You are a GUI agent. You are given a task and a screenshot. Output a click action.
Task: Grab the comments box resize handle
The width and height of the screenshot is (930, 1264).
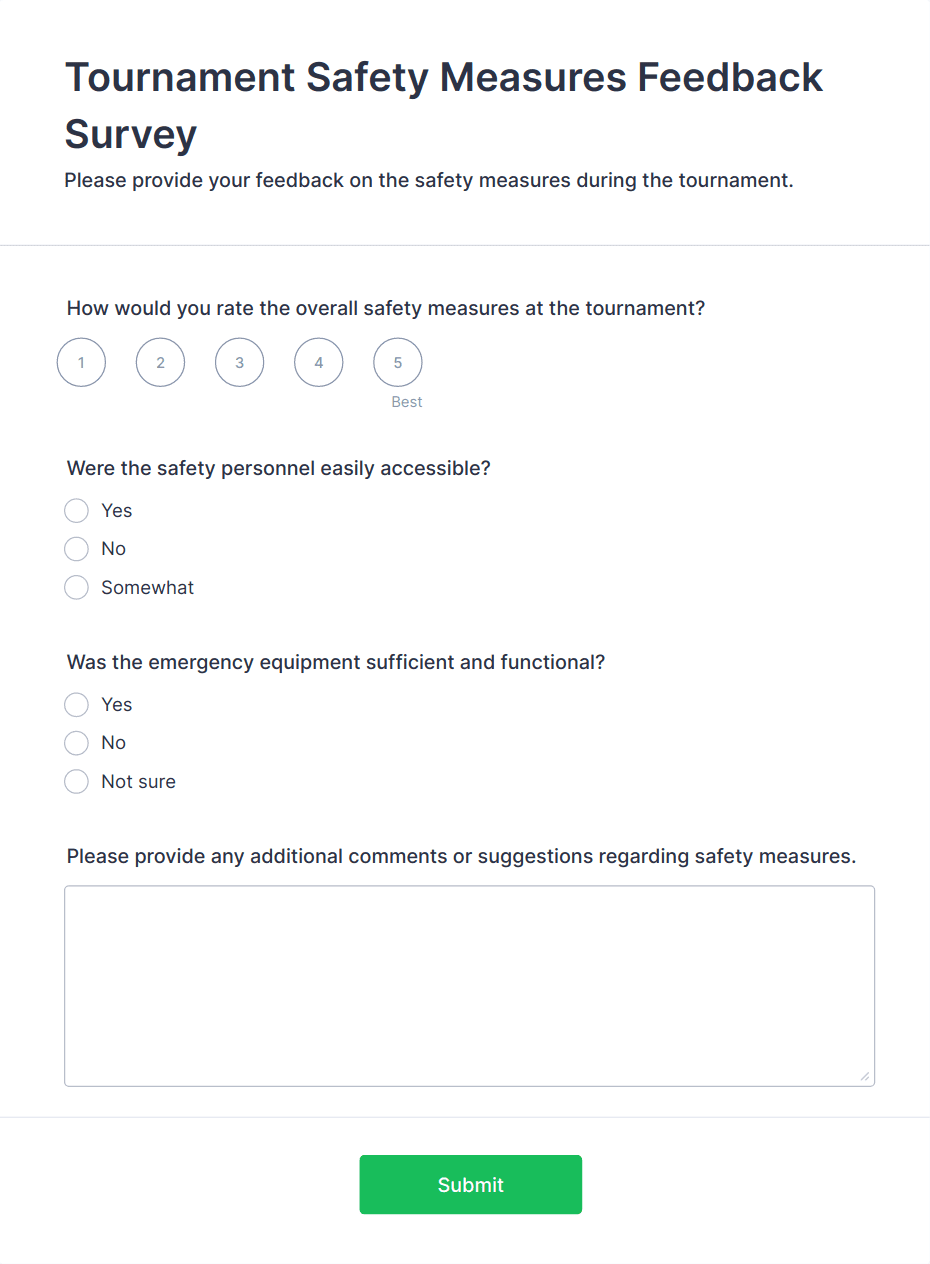coord(865,1077)
